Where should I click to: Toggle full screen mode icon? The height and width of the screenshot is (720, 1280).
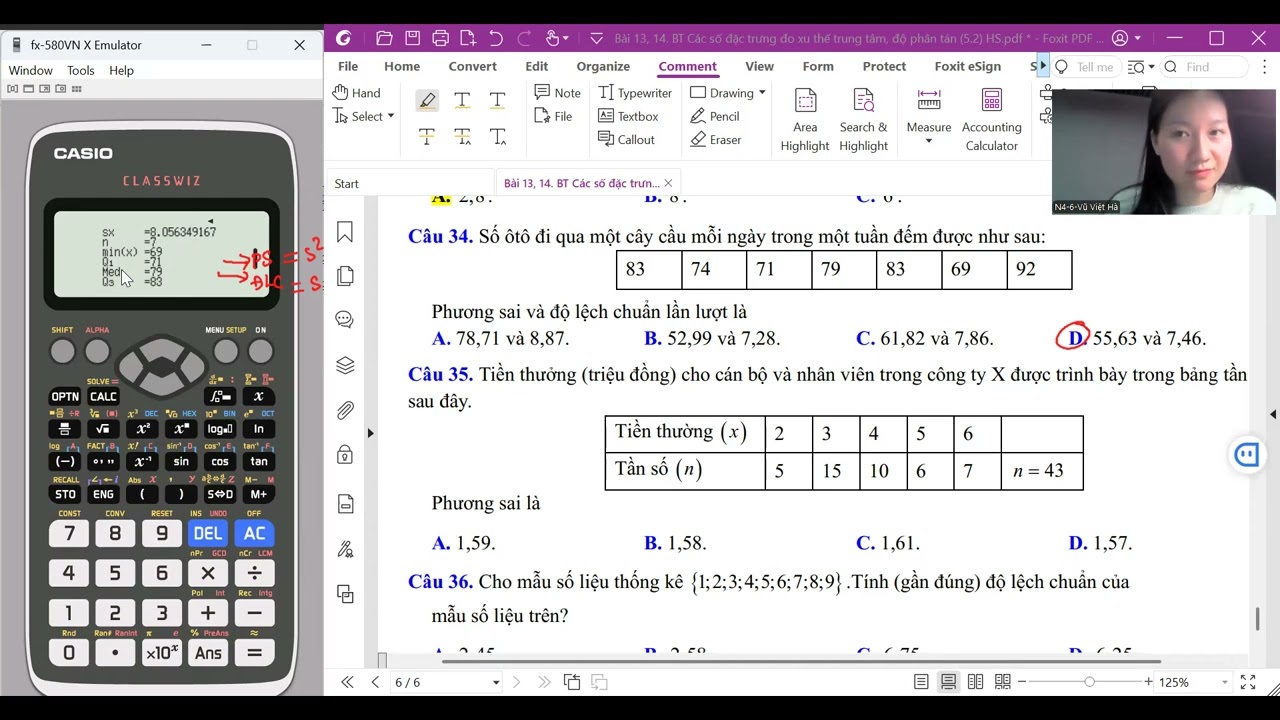click(x=1248, y=682)
